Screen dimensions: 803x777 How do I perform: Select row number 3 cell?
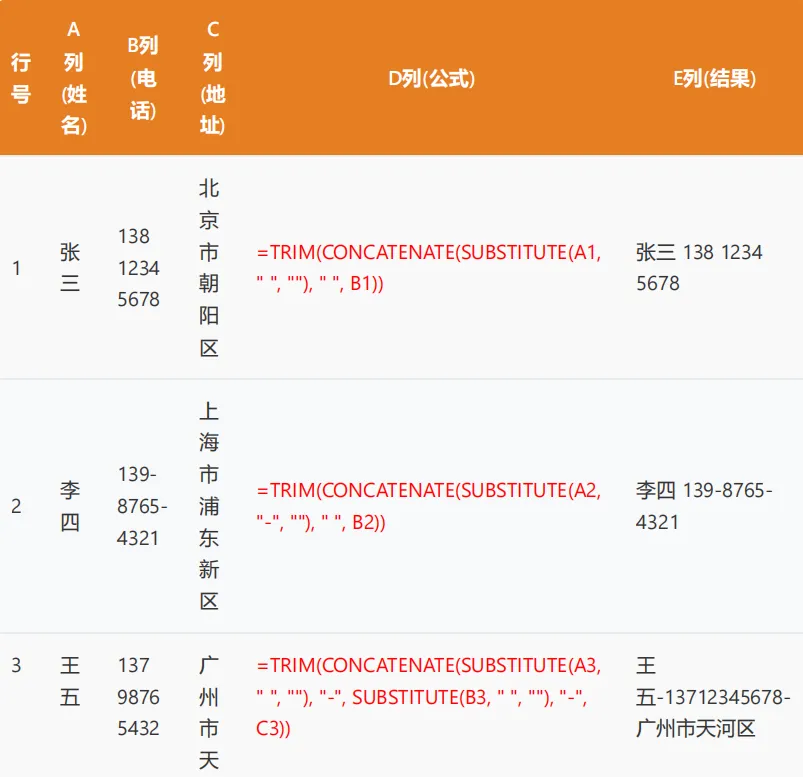click(16, 665)
